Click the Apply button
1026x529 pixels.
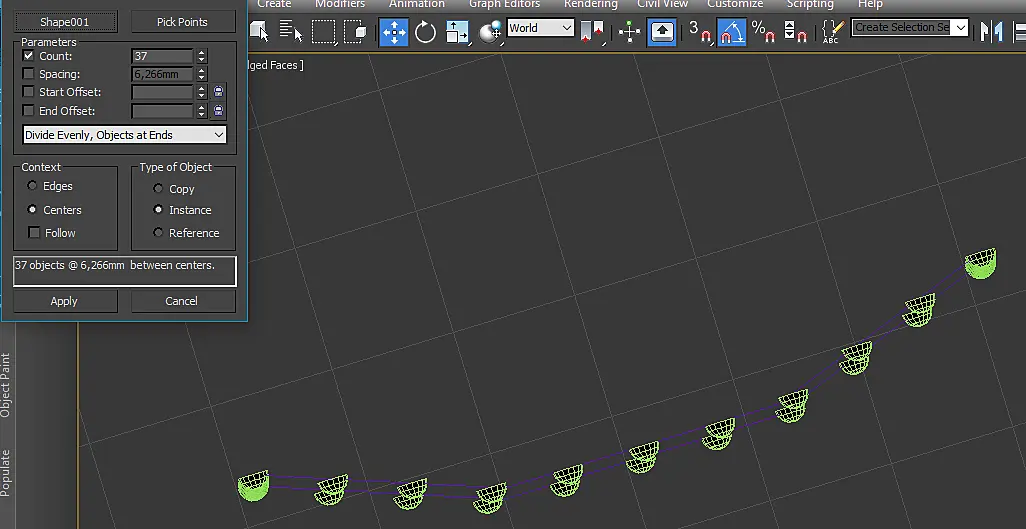(x=65, y=301)
